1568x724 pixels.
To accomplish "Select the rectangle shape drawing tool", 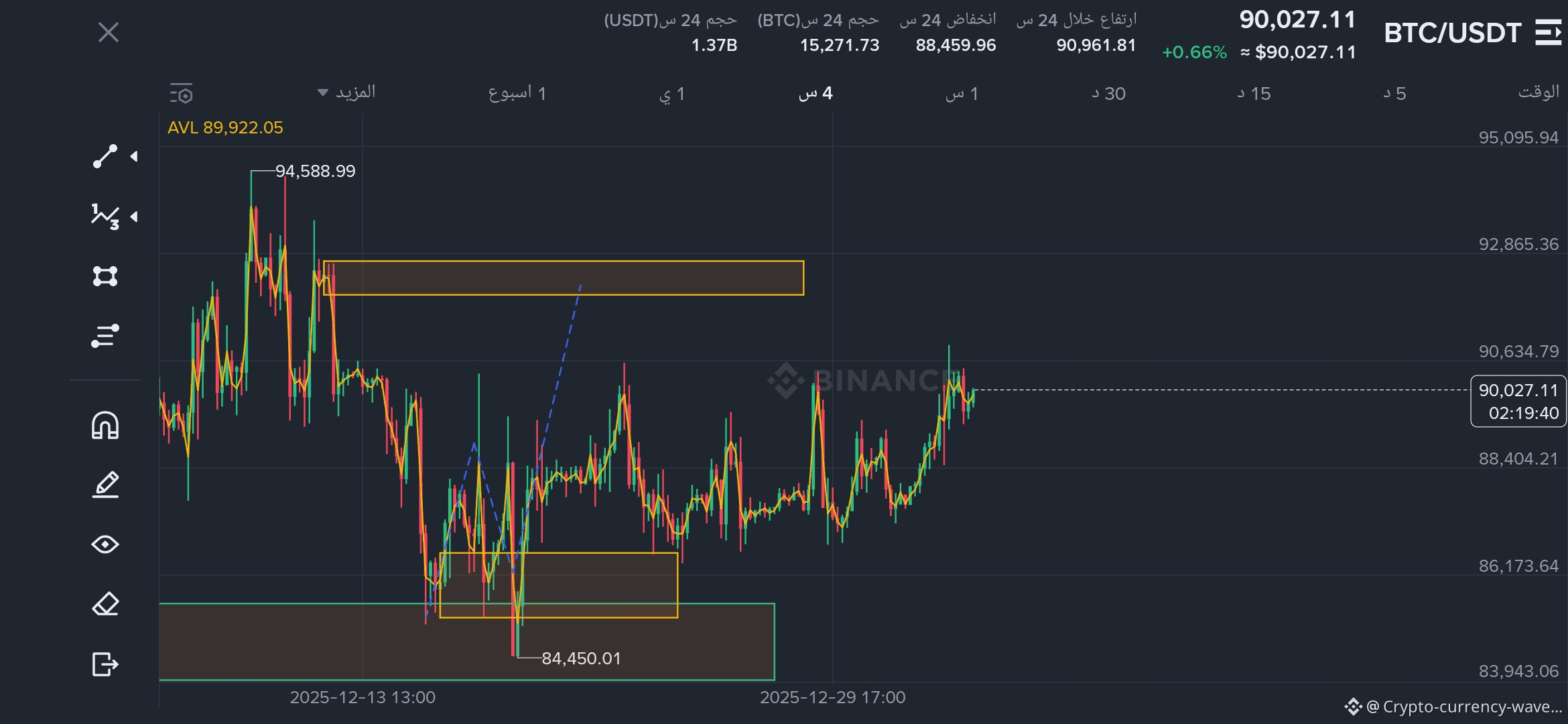I will [x=105, y=276].
